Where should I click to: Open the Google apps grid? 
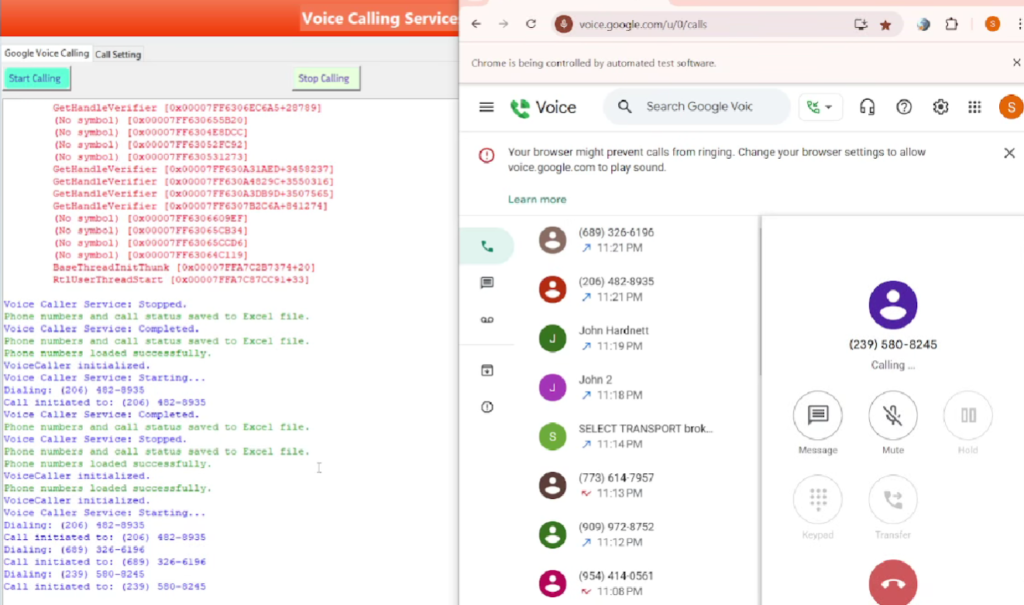pos(974,107)
